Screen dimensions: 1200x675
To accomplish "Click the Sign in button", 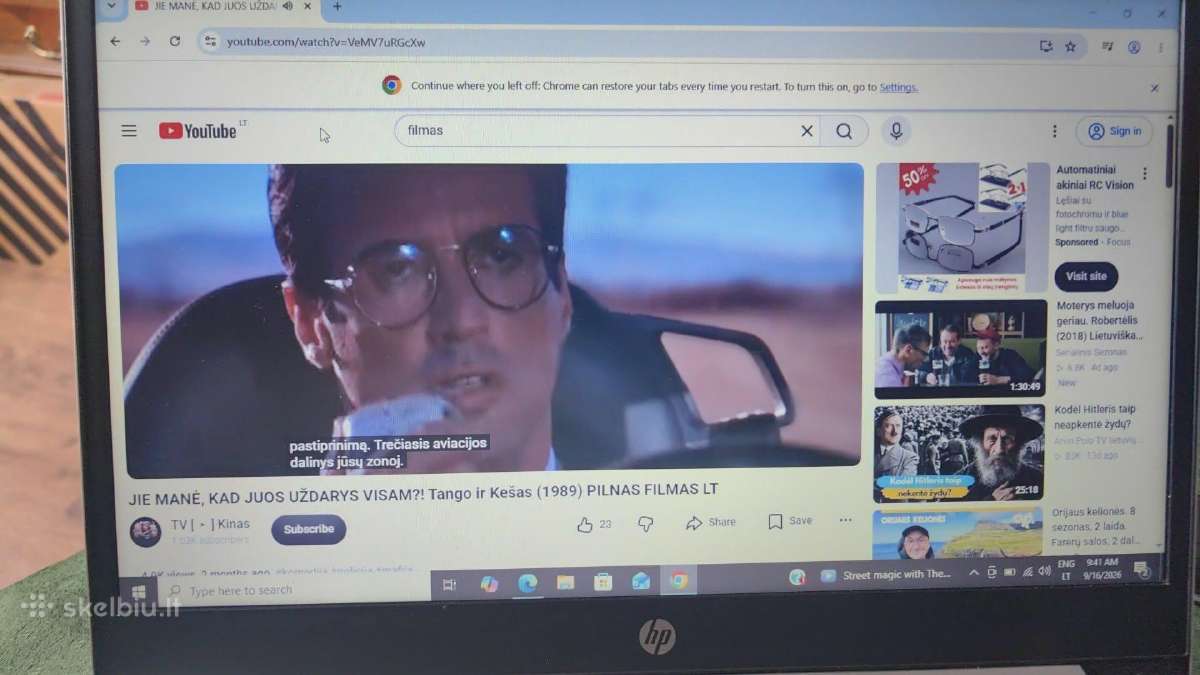I will 1114,131.
